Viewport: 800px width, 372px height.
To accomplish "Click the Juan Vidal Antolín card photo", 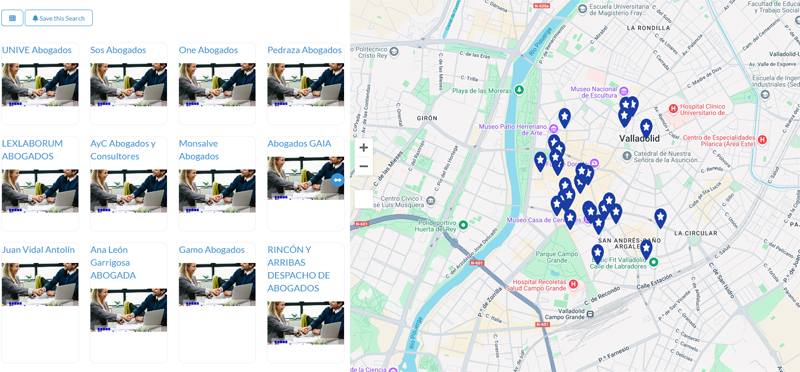I will [x=40, y=285].
